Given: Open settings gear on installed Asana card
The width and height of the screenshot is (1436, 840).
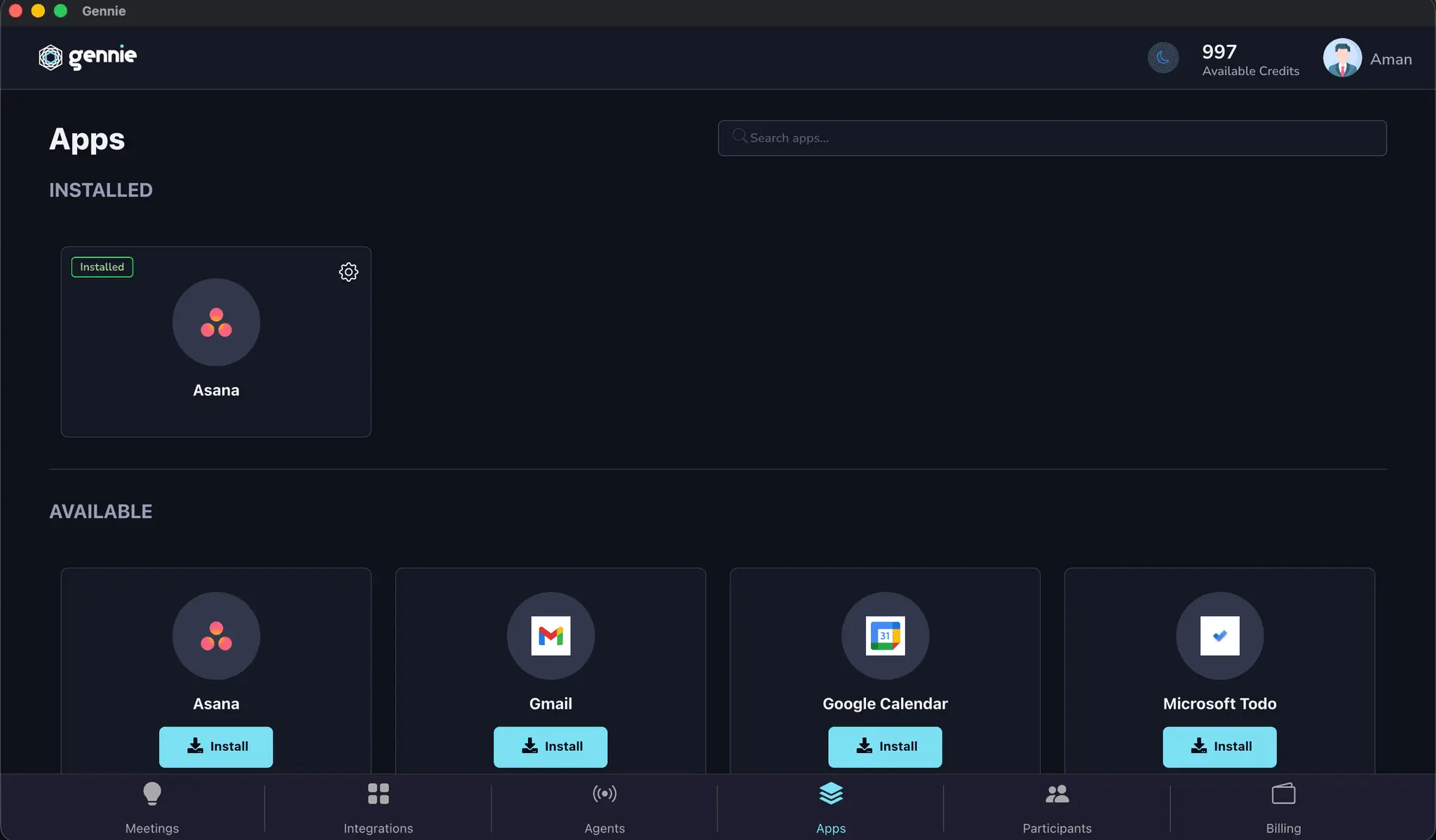Looking at the screenshot, I should pos(348,272).
